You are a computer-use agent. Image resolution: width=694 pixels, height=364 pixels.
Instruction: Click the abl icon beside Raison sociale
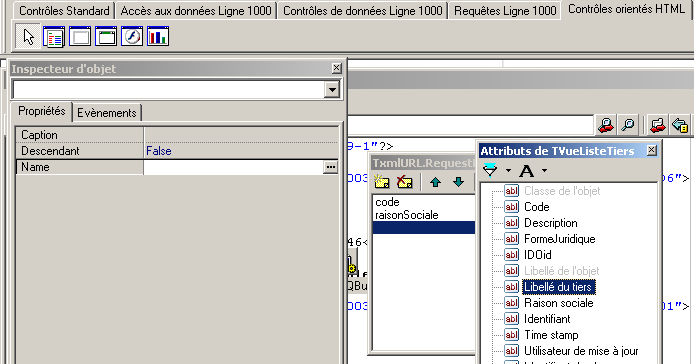coord(512,303)
